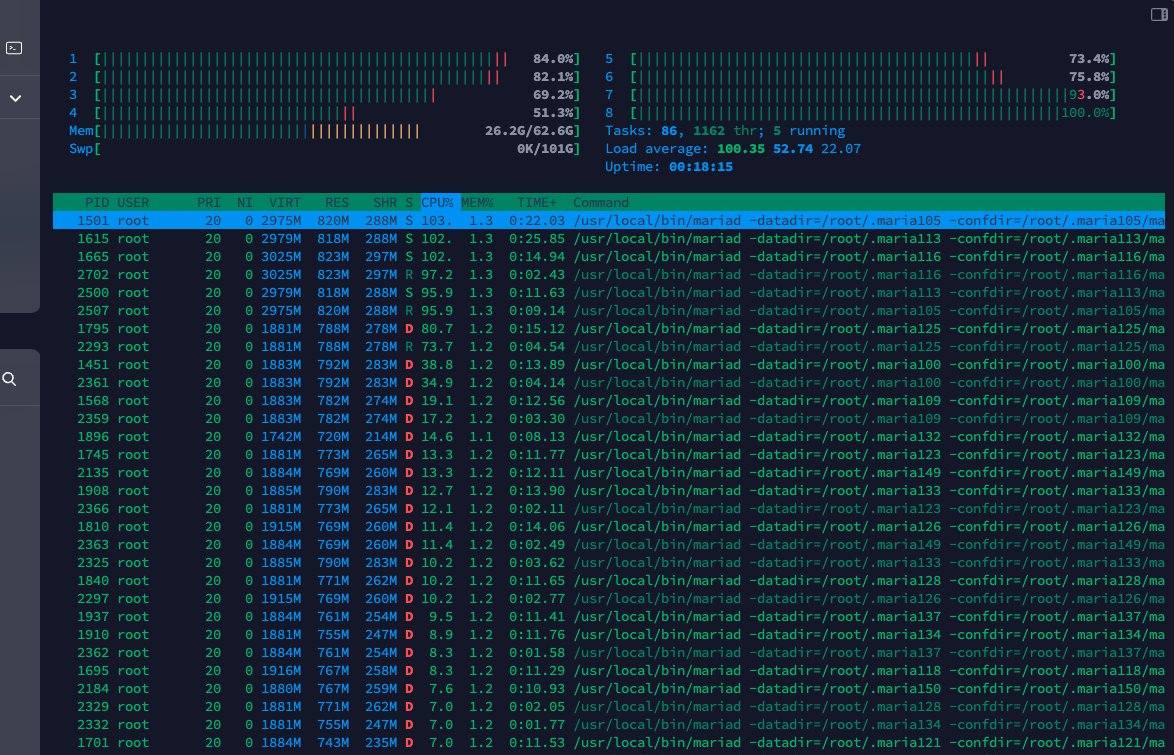Click the CPU 8 usage meter at 100.0%
The width and height of the screenshot is (1174, 755).
pos(861,112)
